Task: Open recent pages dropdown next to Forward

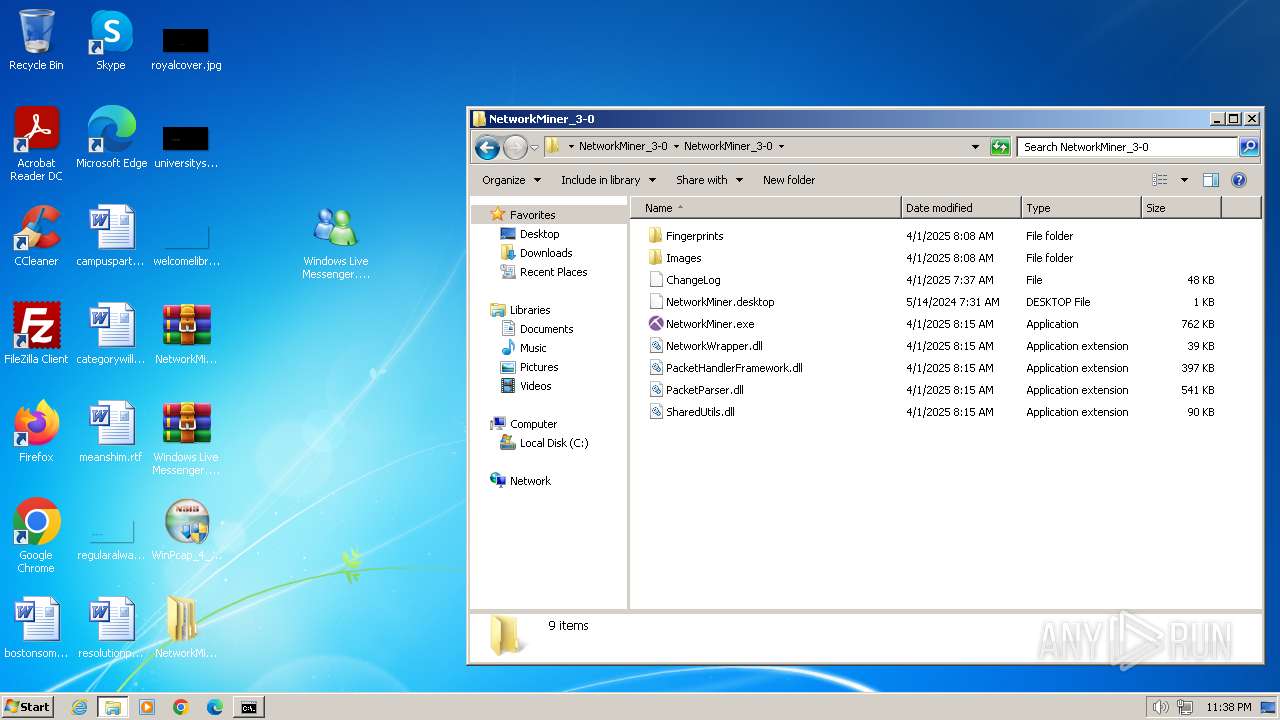Action: 534,148
